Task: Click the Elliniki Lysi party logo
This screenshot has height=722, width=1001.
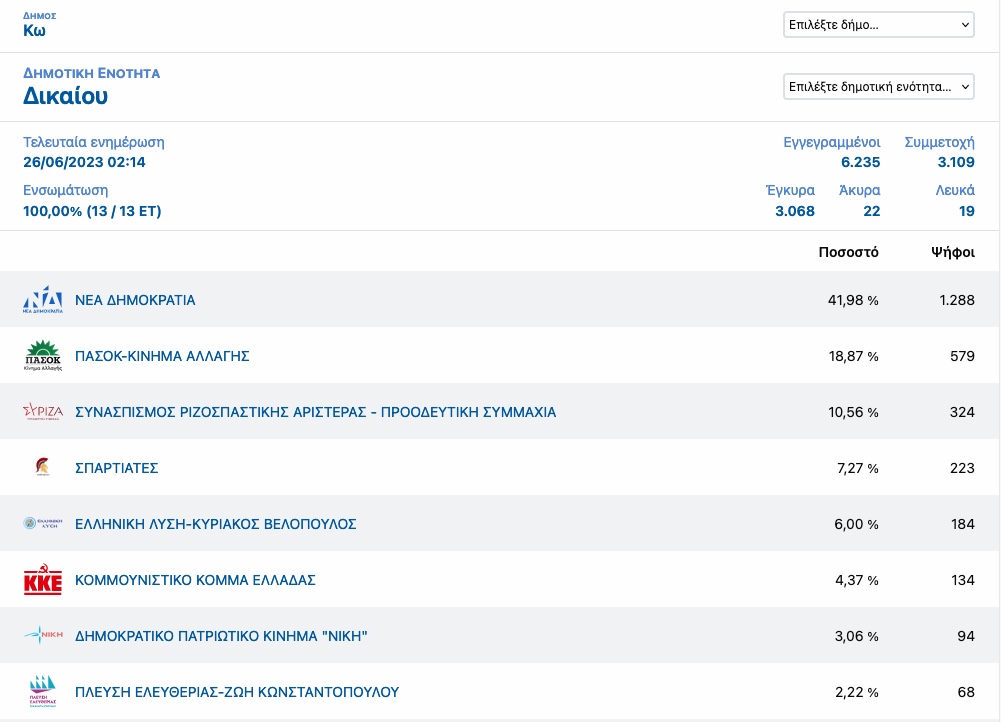Action: point(43,523)
